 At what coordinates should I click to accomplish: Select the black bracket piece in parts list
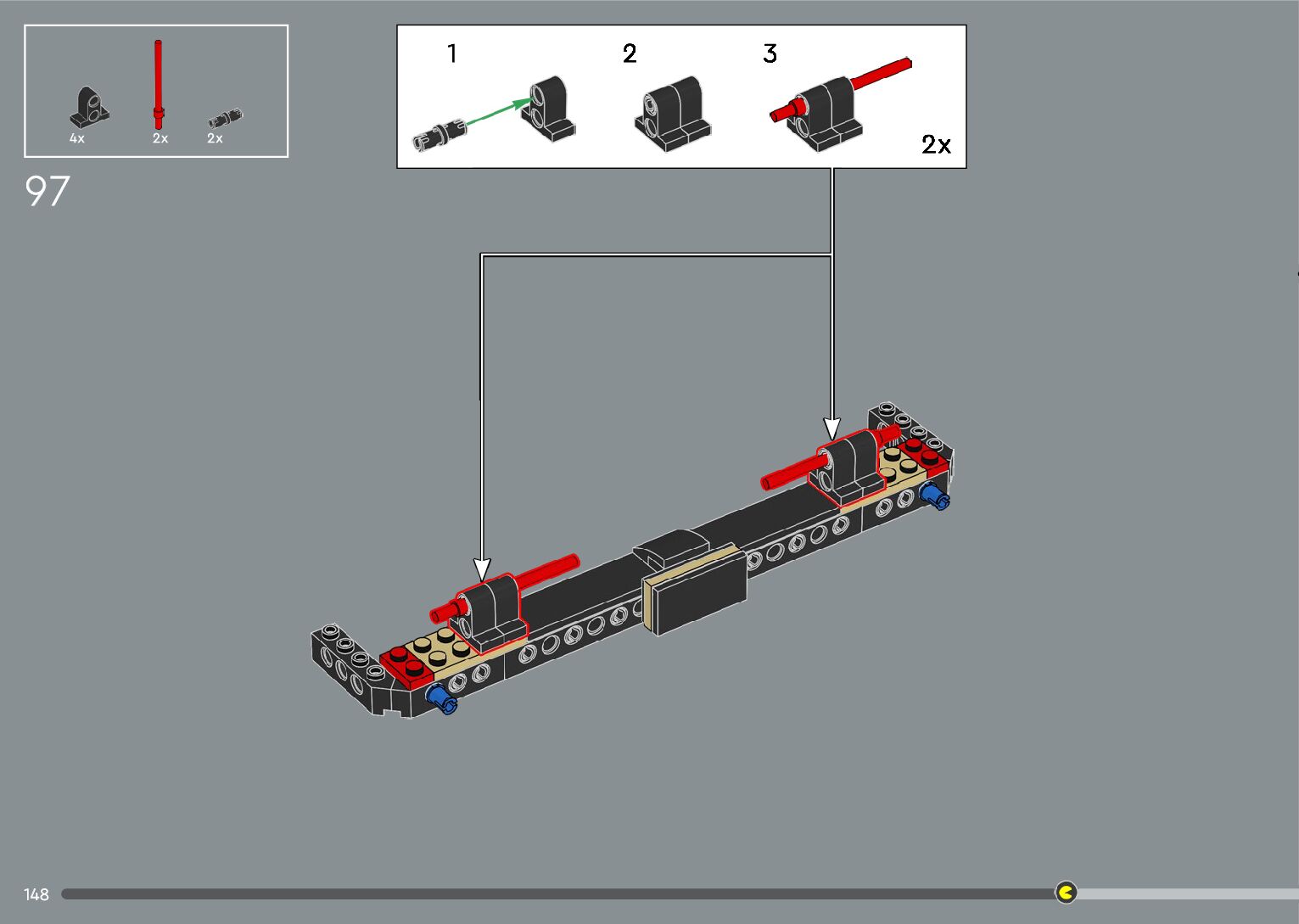pos(88,106)
